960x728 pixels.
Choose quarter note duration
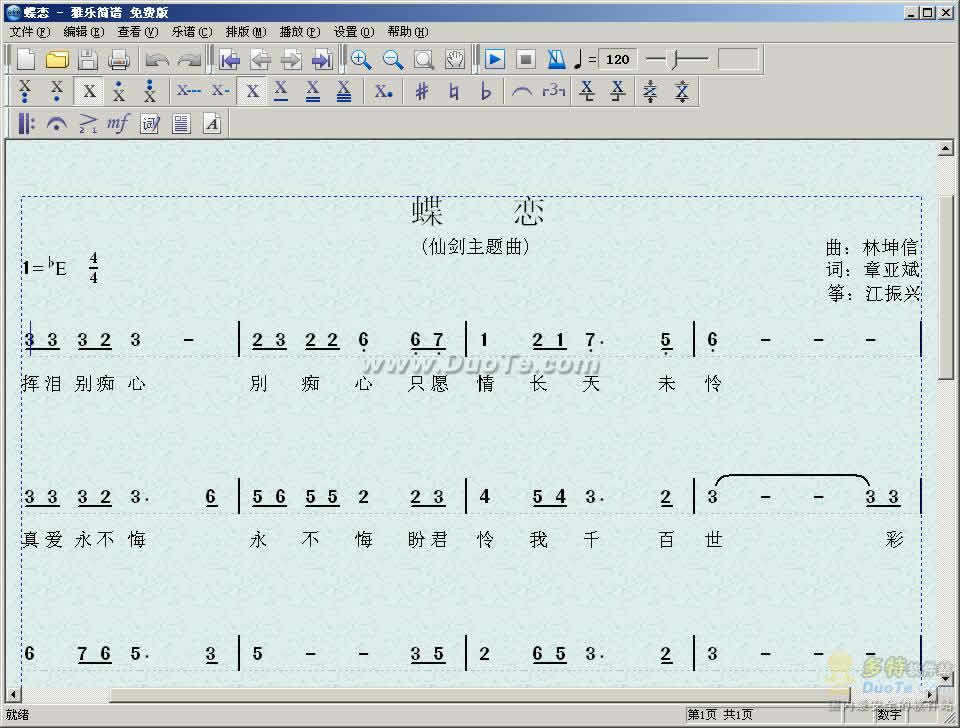point(252,91)
